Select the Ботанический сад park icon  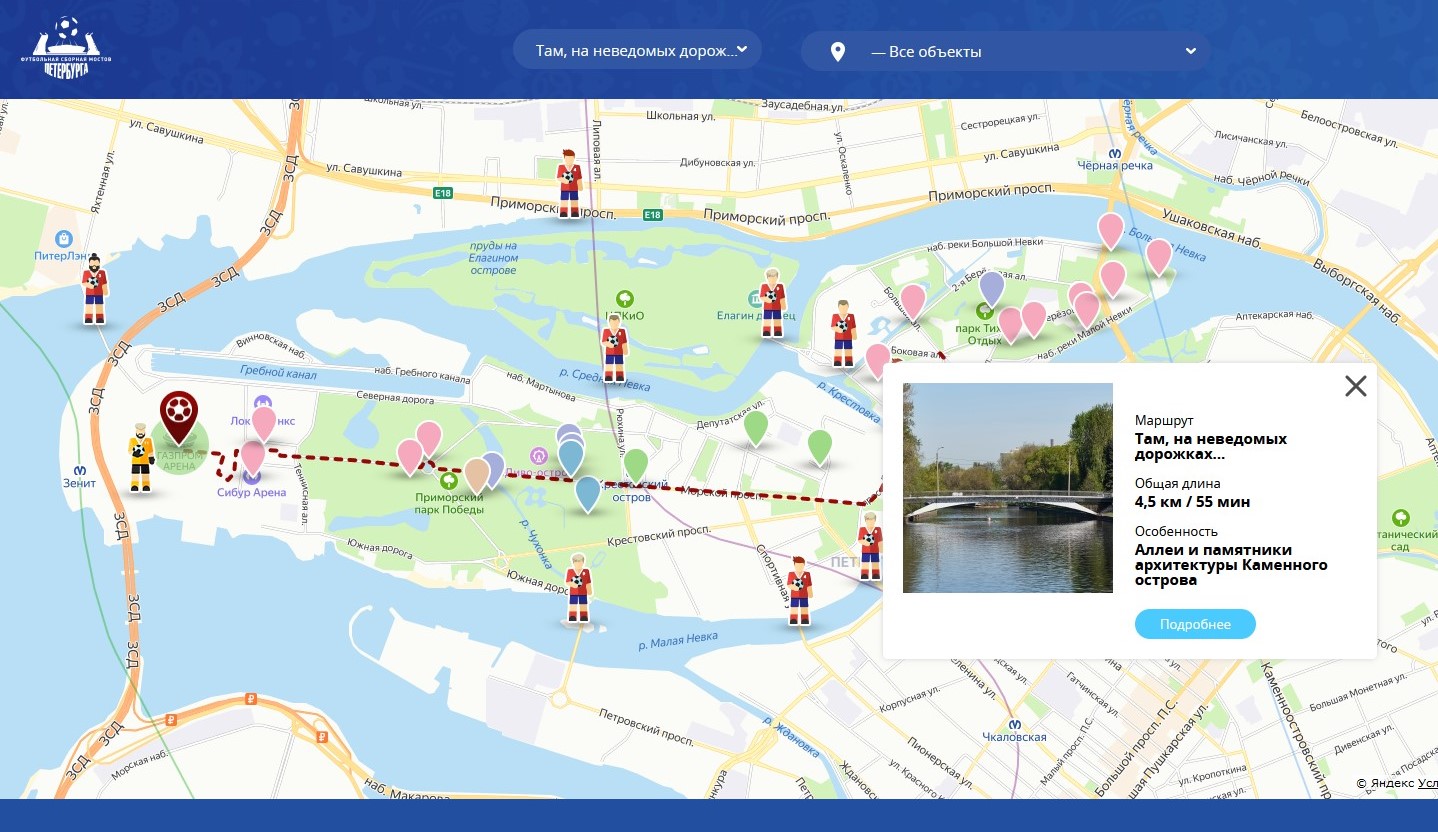[x=1400, y=517]
